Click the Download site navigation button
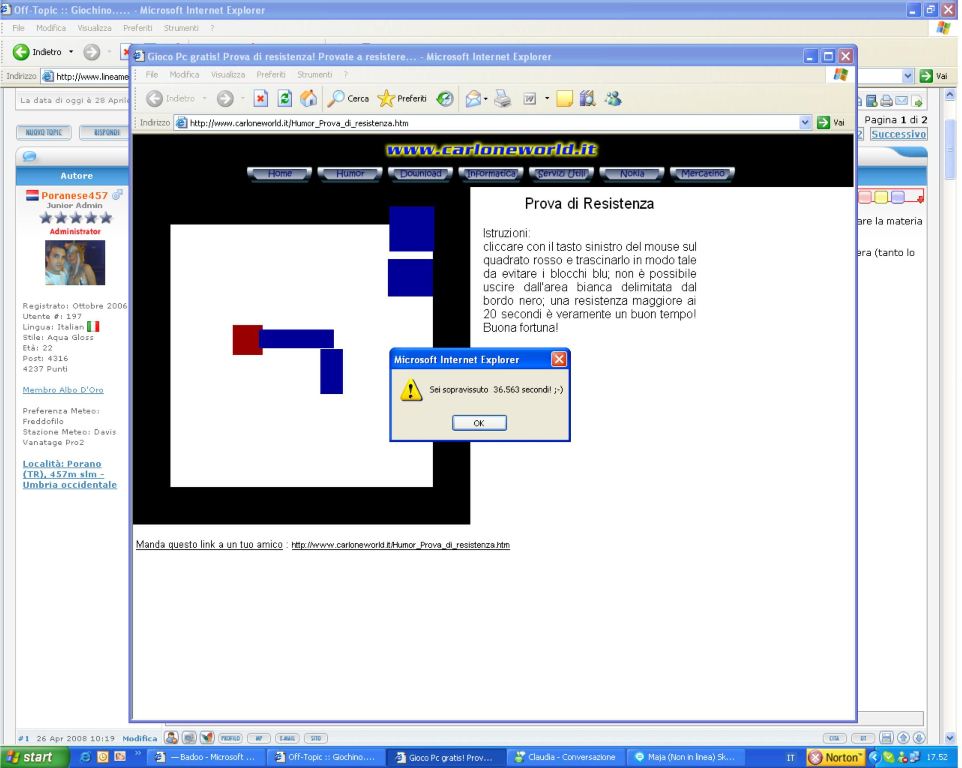Viewport: 962px width, 768px height. click(421, 173)
